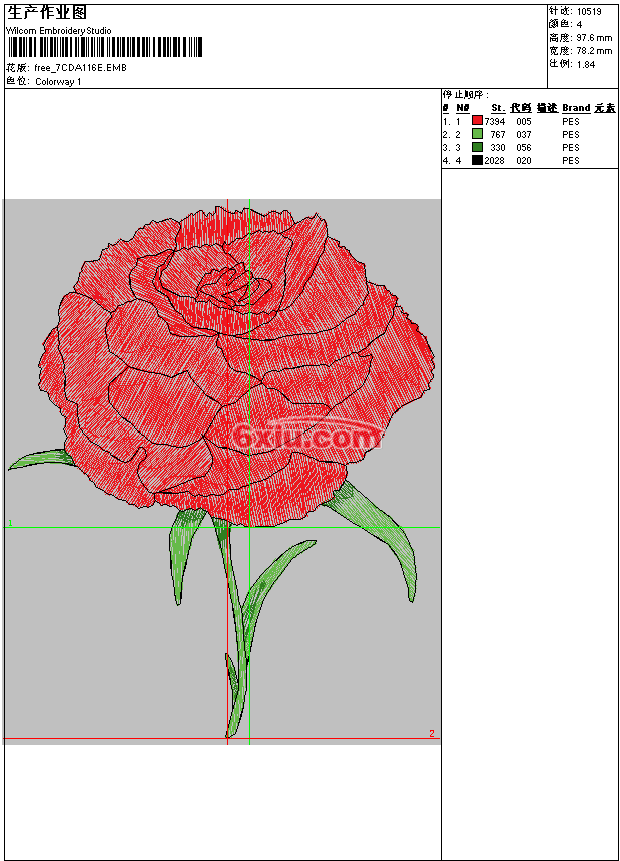Click the red thread color swatch
620x861 pixels.
pos(477,121)
